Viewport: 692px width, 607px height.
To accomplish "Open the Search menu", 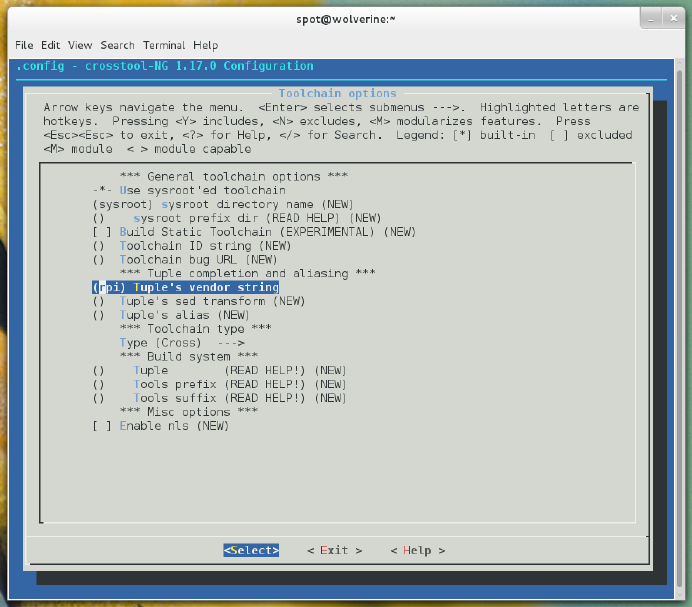I will click(x=117, y=45).
